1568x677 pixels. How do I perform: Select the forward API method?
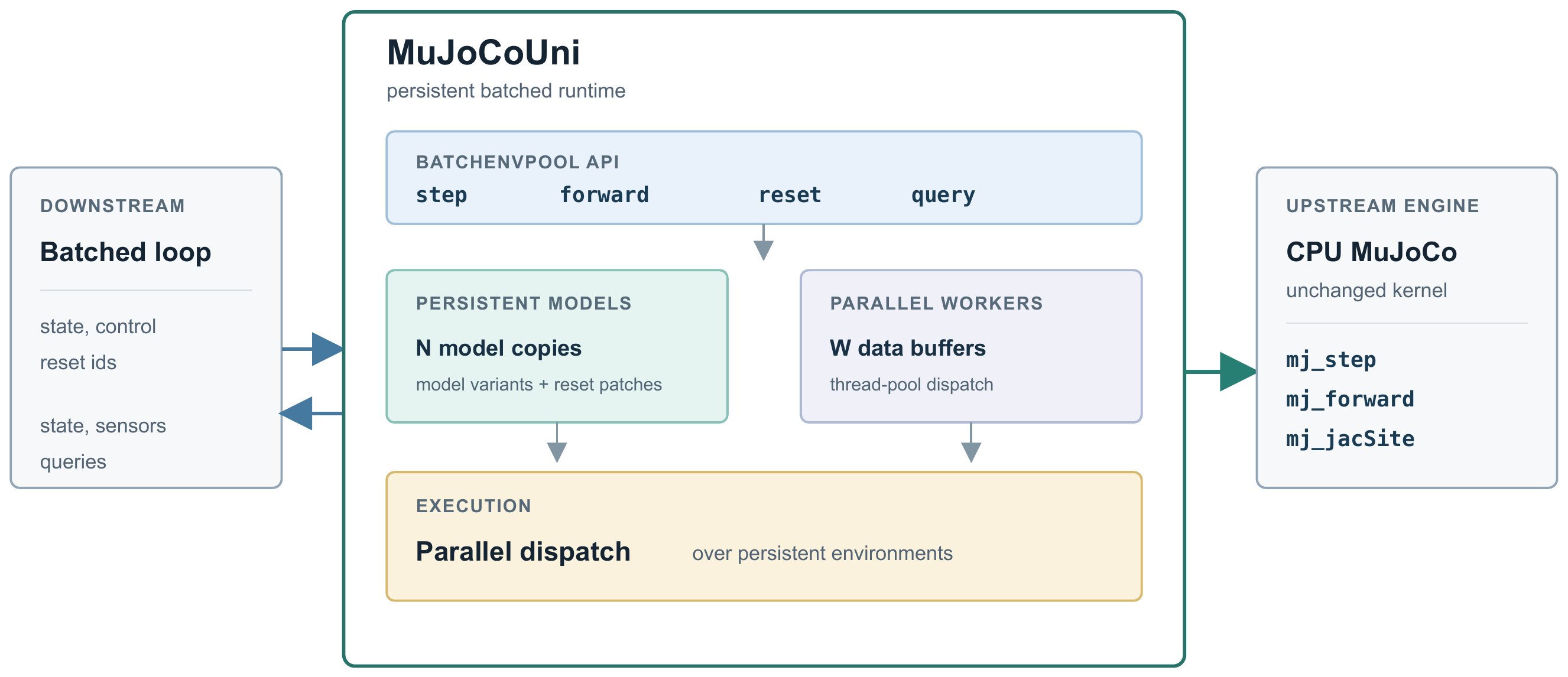605,194
